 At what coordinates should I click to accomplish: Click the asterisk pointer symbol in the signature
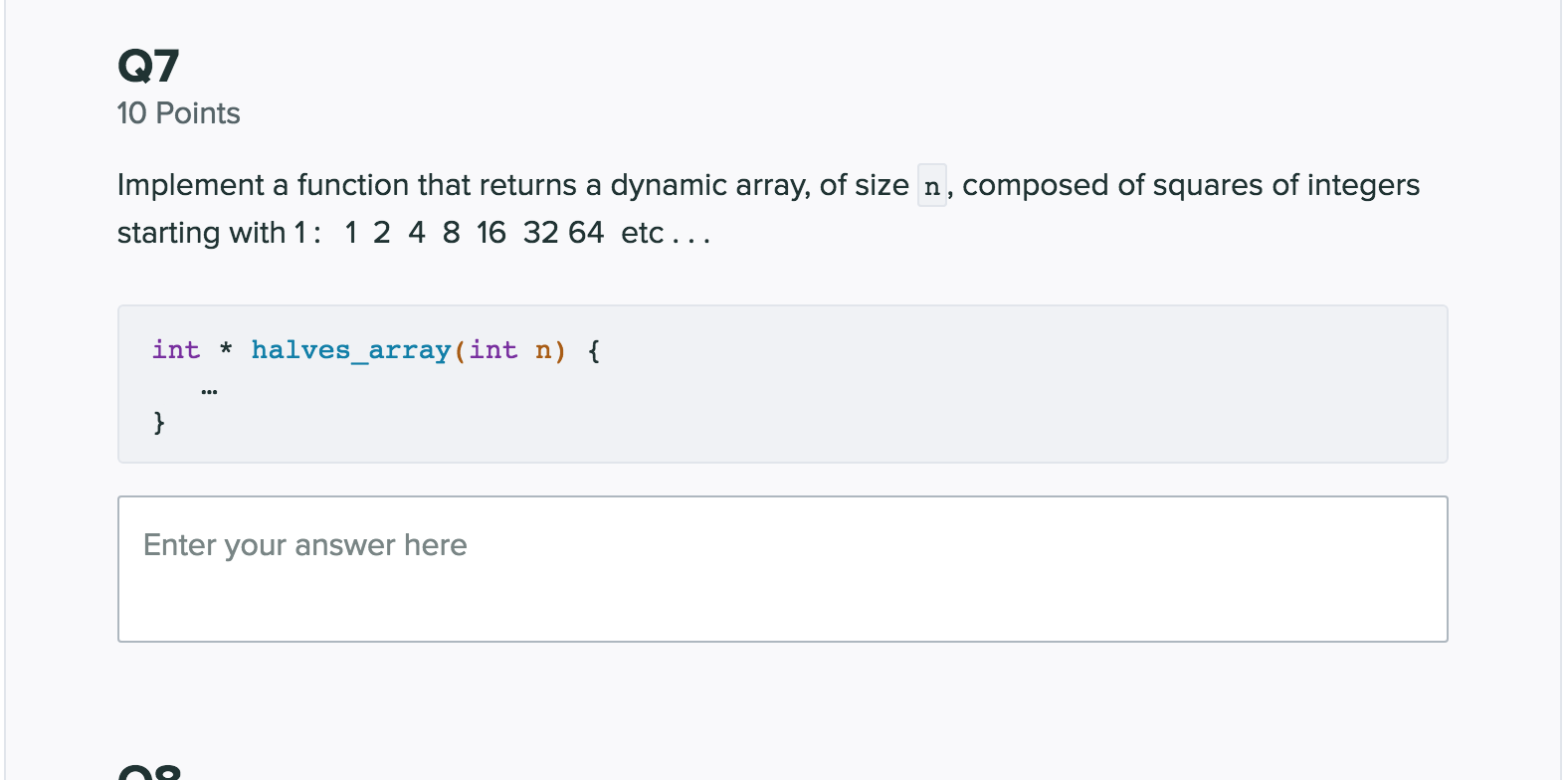point(225,350)
